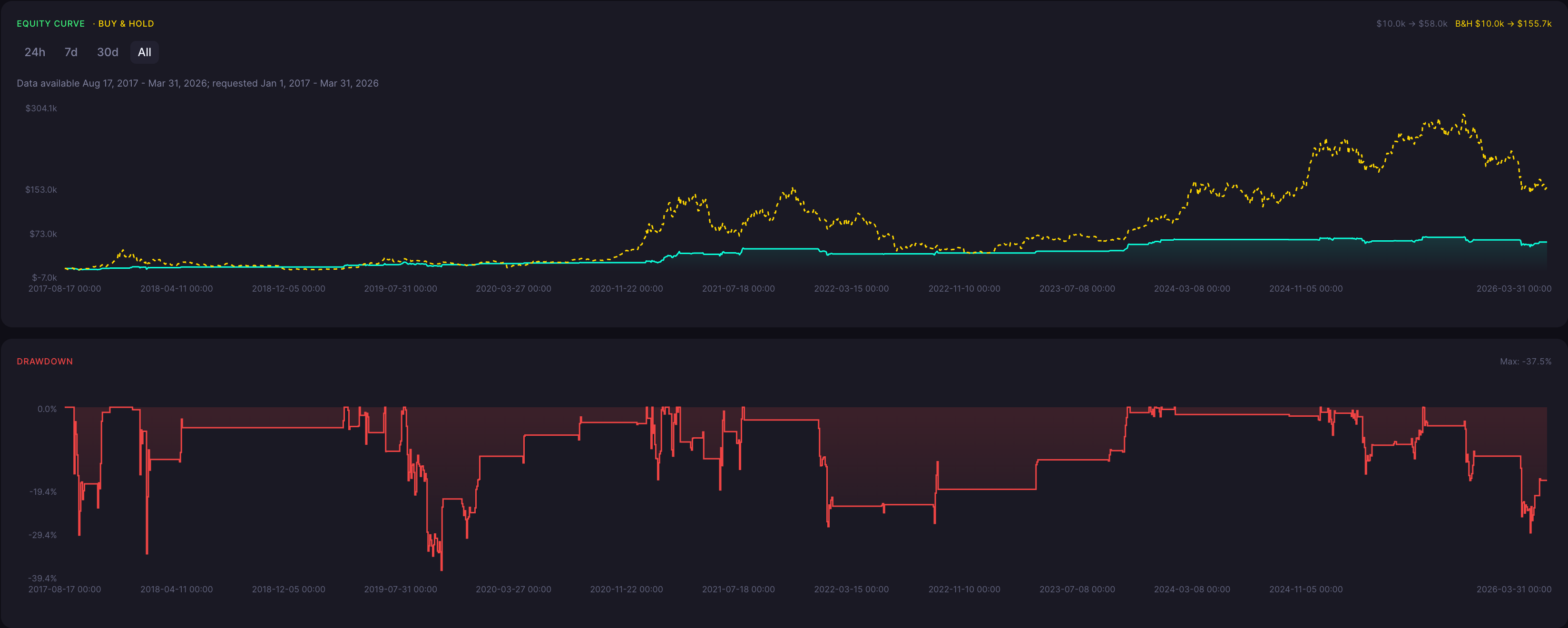Click equity chart date 2017-08-17 00:00
This screenshot has width=1568, height=628.
pos(65,289)
